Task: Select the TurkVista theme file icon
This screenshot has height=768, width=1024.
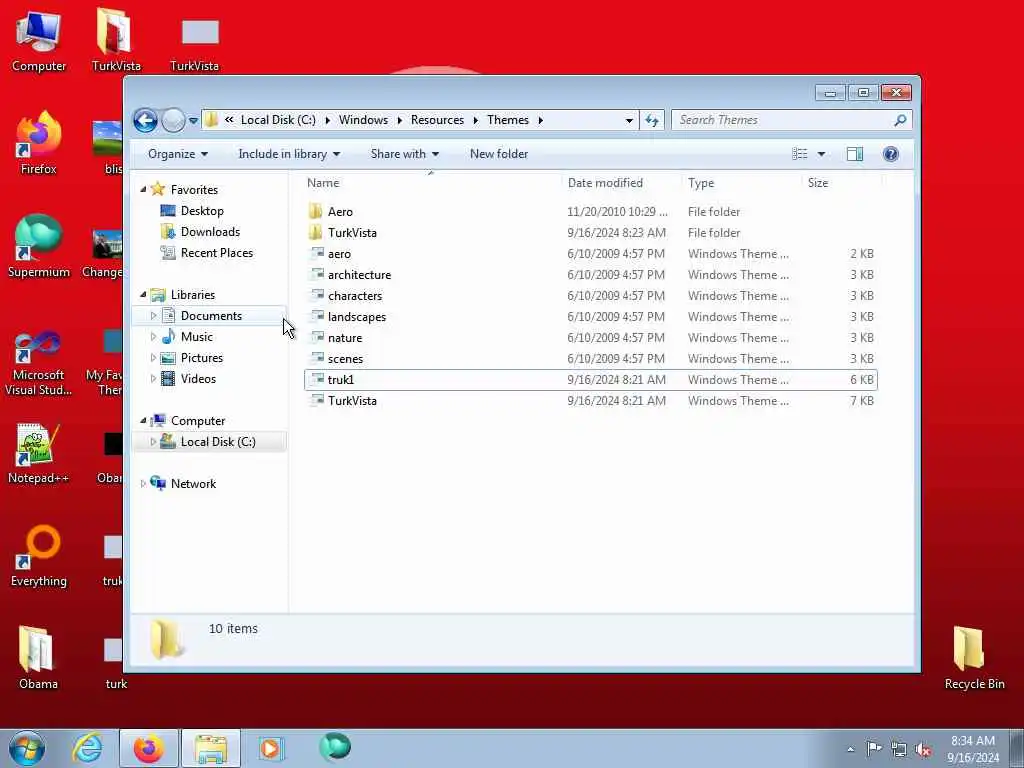Action: click(x=316, y=400)
